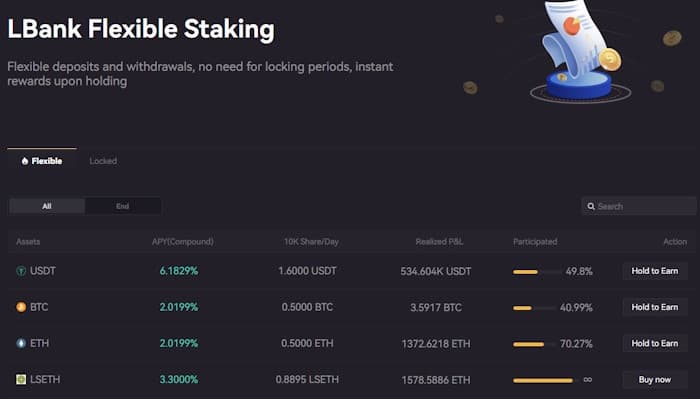This screenshot has height=399, width=700.
Task: Click the green LSETH icon
Action: (21, 379)
